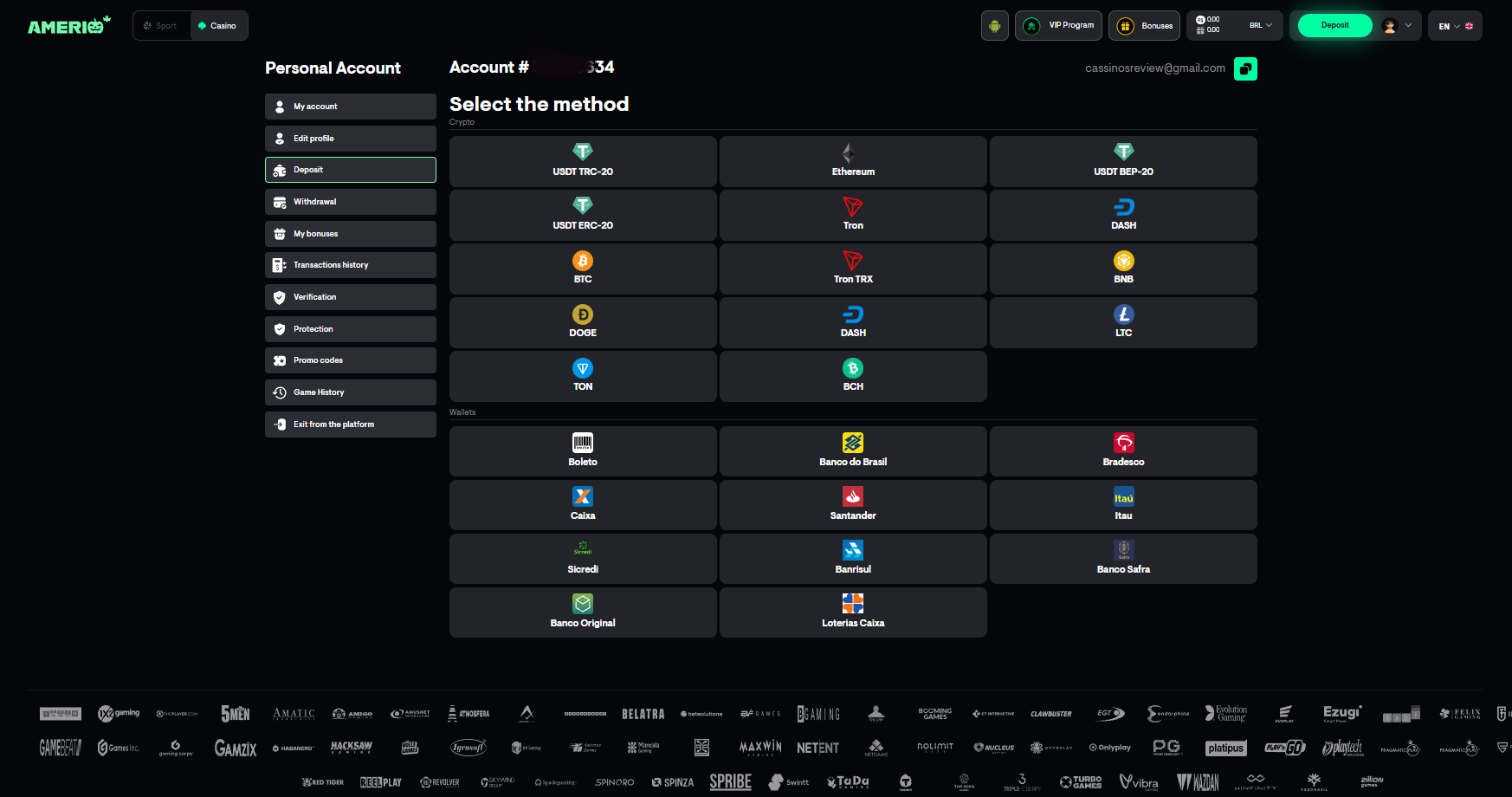The height and width of the screenshot is (797, 1512).
Task: Choose BCH Bitcoin Cash method
Action: (853, 376)
